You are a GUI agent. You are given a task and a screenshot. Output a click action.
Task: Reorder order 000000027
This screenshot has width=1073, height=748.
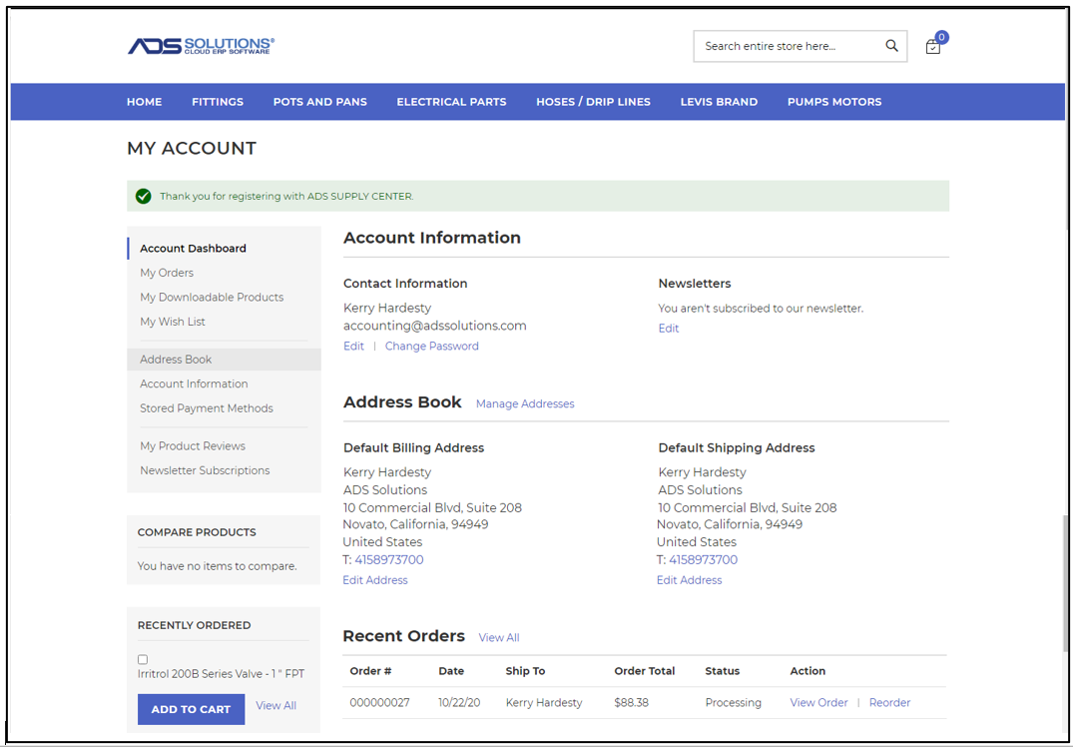tap(890, 703)
